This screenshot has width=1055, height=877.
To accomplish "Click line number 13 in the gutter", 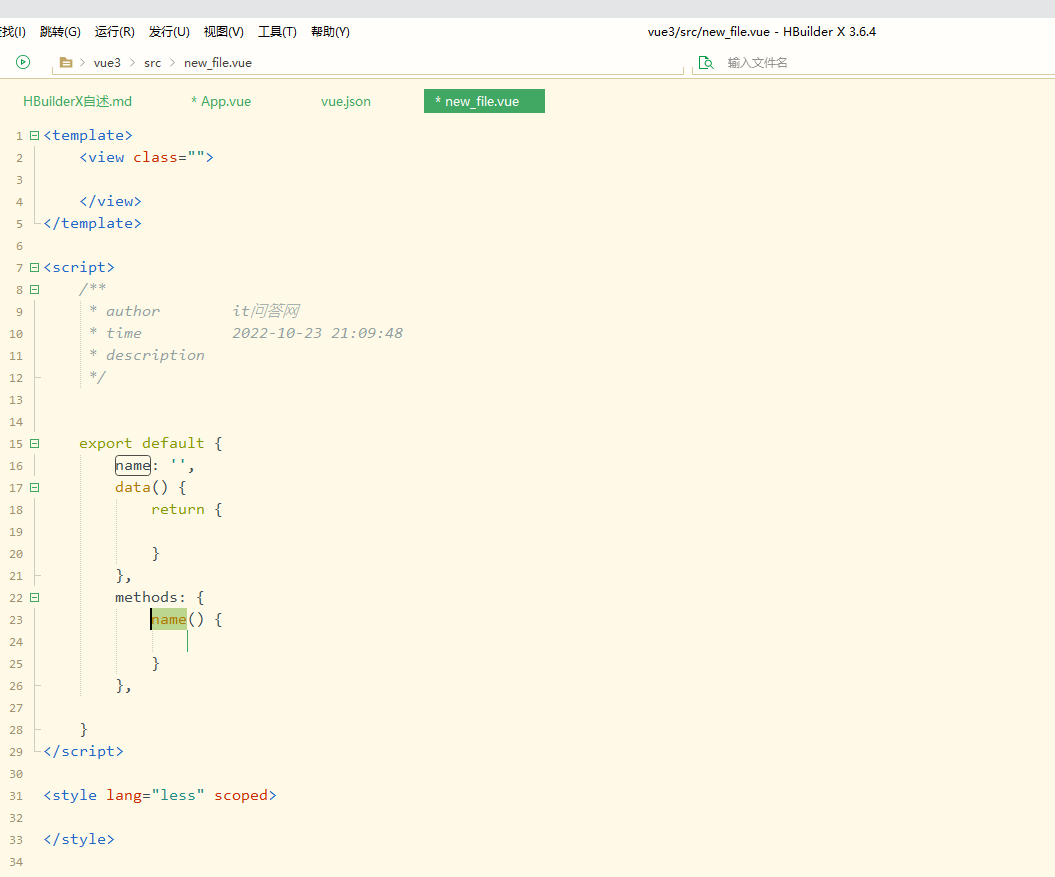I will 16,400.
